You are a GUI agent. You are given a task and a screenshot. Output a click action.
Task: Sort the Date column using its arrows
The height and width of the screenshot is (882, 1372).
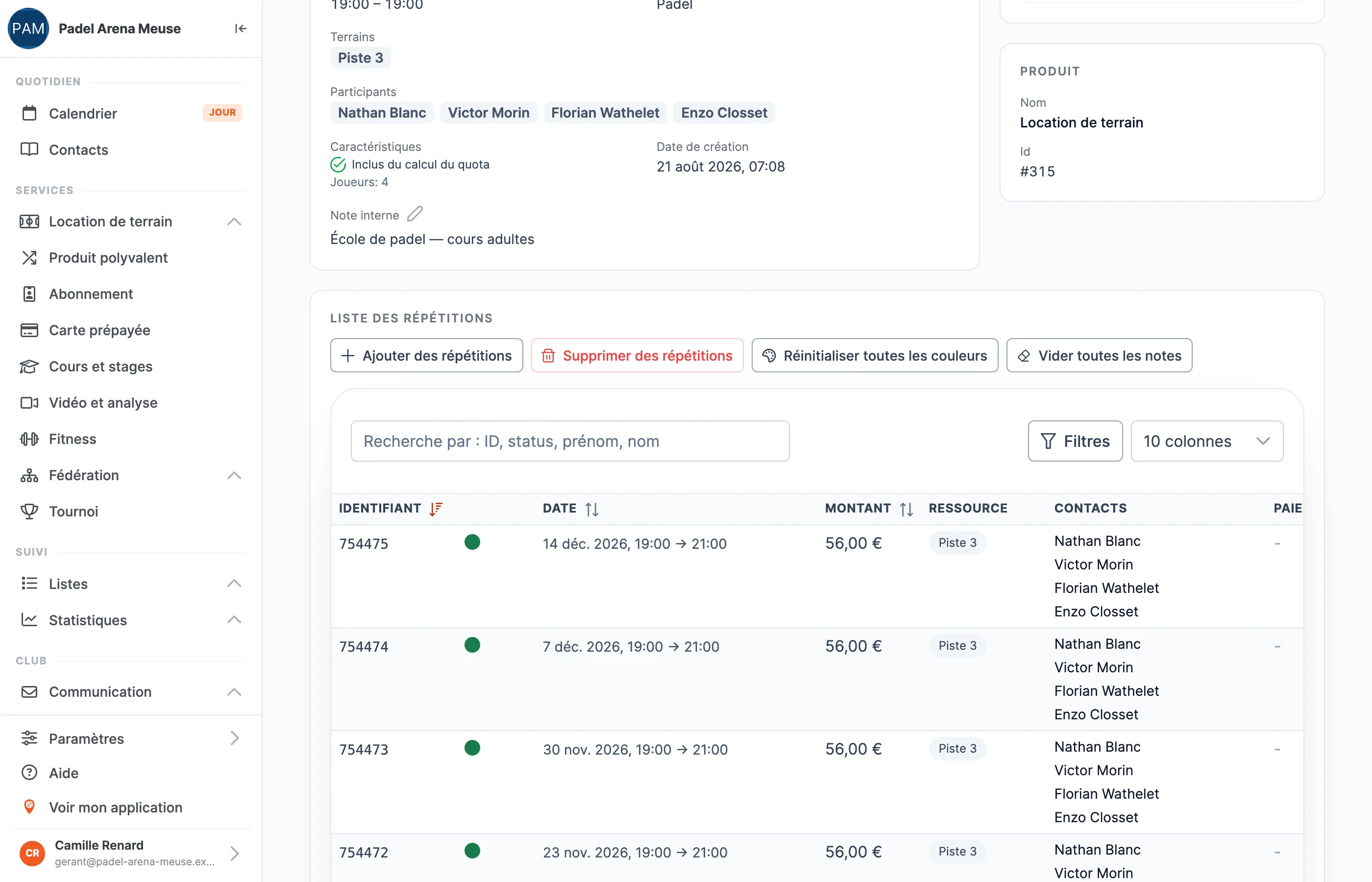tap(591, 509)
